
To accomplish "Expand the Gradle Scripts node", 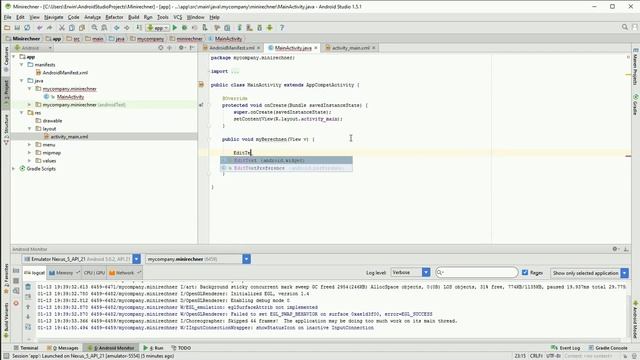I will tap(13, 169).
